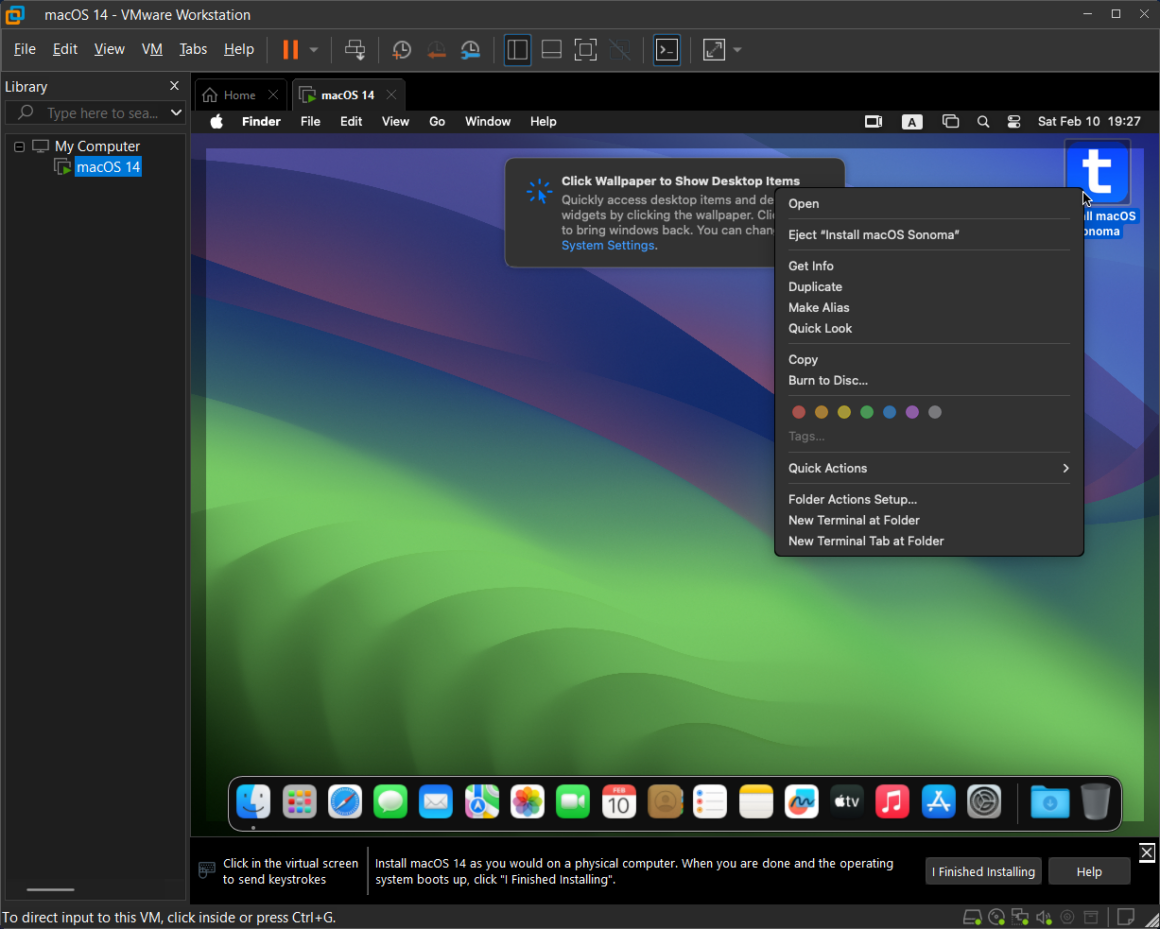Switch to the Home tab
Viewport: 1160px width, 929px height.
(240, 95)
